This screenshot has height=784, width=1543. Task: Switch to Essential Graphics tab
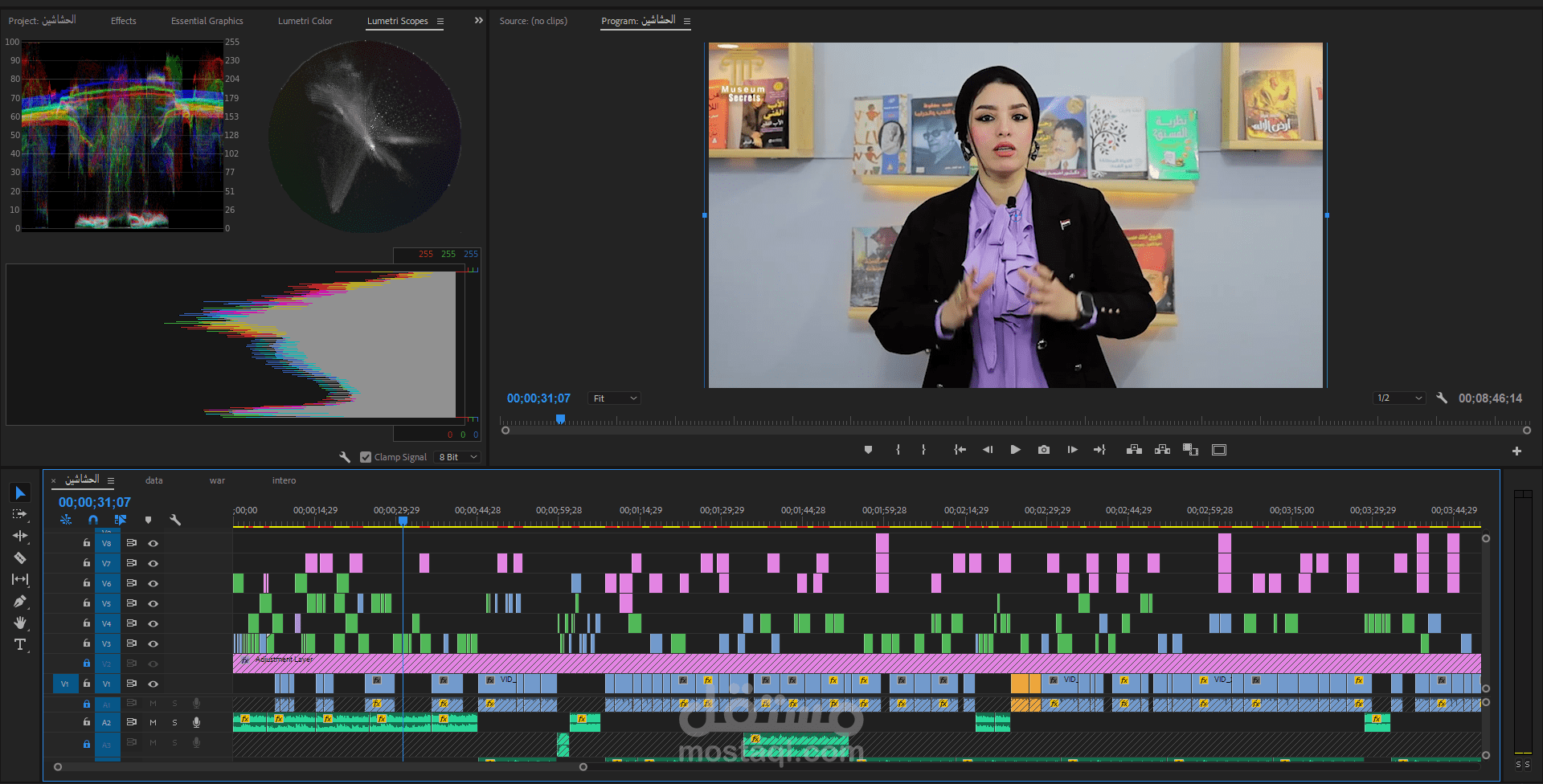pos(207,21)
